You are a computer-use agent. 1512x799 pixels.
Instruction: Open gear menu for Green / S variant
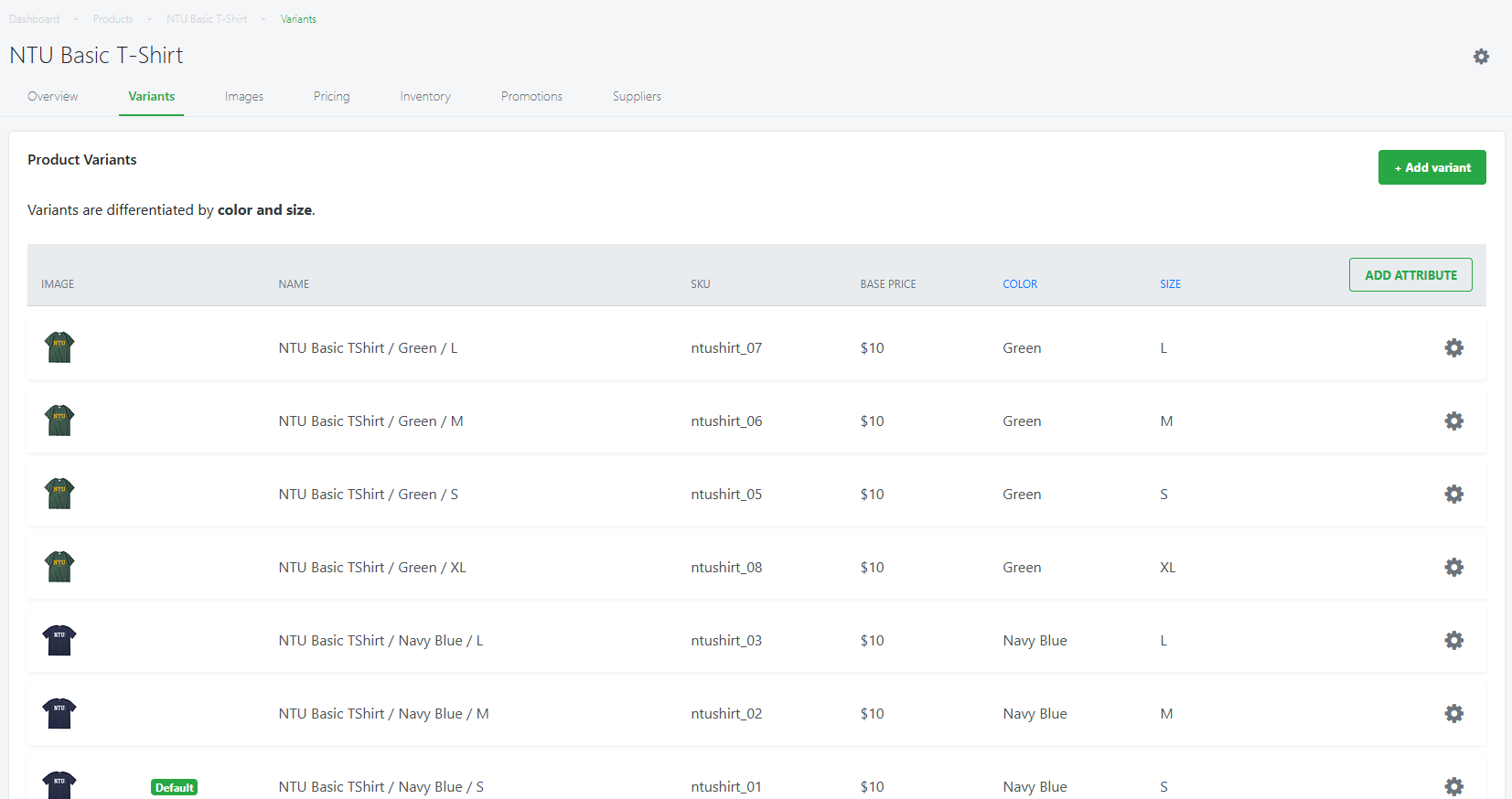coord(1453,494)
